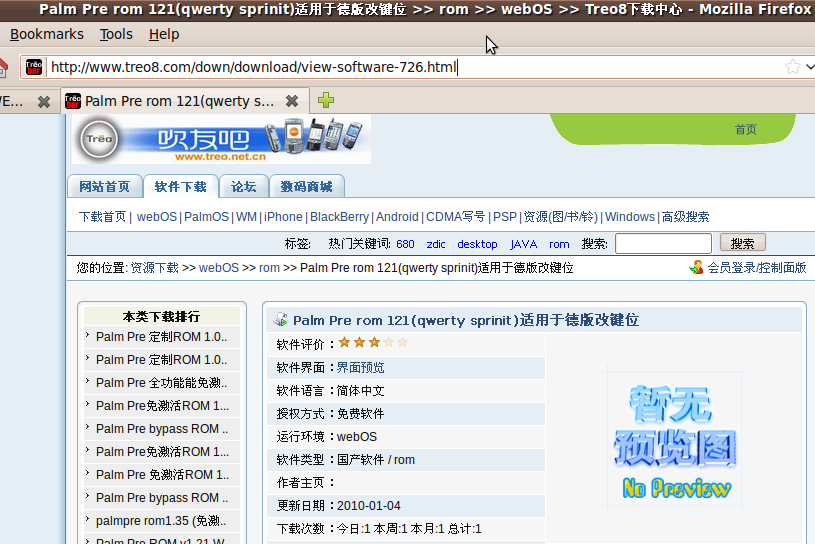The height and width of the screenshot is (544, 815).
Task: Click the third rating star
Action: tap(374, 342)
